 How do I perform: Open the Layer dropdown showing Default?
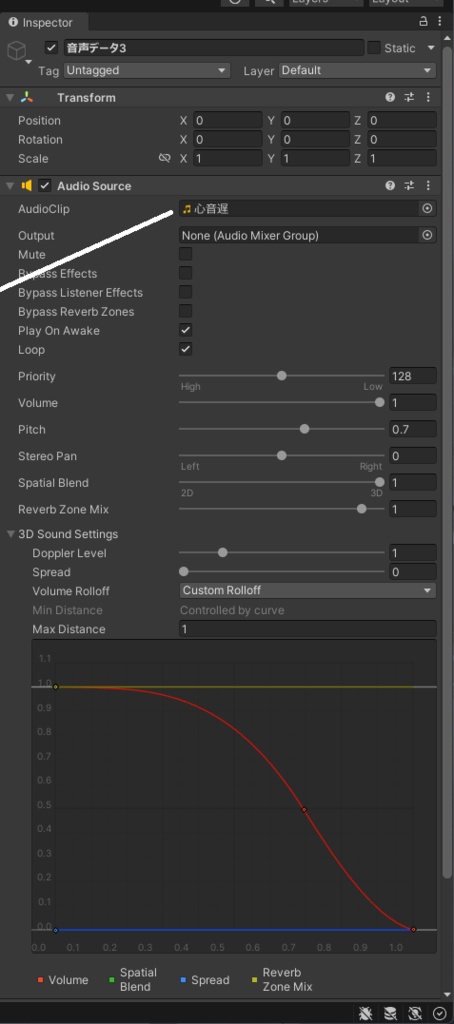[357, 71]
